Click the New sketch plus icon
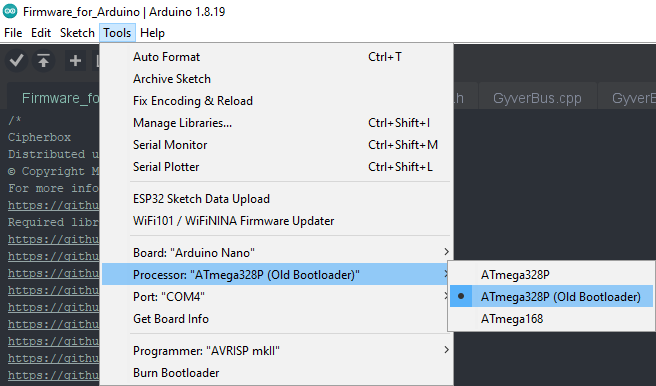This screenshot has width=656, height=386. (x=75, y=61)
